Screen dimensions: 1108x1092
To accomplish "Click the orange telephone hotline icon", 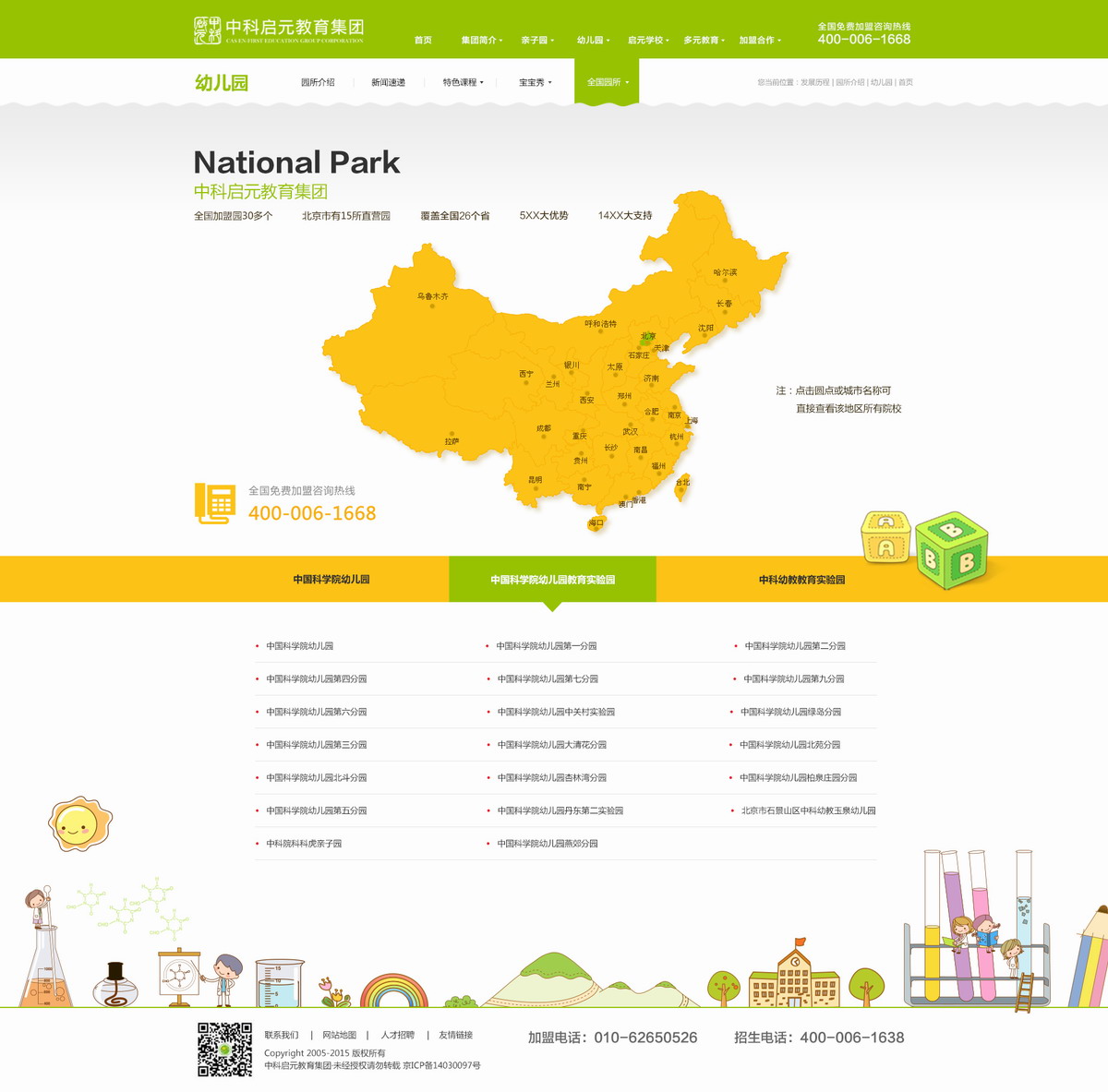I will pos(214,504).
